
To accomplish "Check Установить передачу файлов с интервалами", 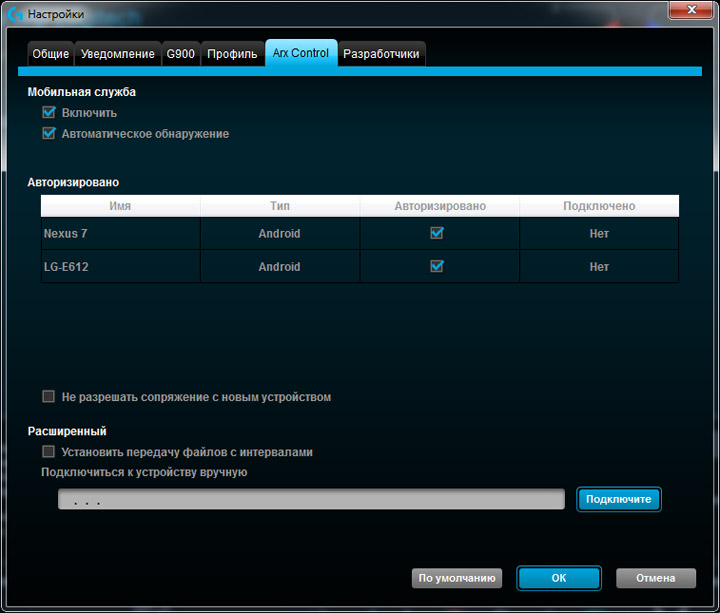I will click(48, 451).
